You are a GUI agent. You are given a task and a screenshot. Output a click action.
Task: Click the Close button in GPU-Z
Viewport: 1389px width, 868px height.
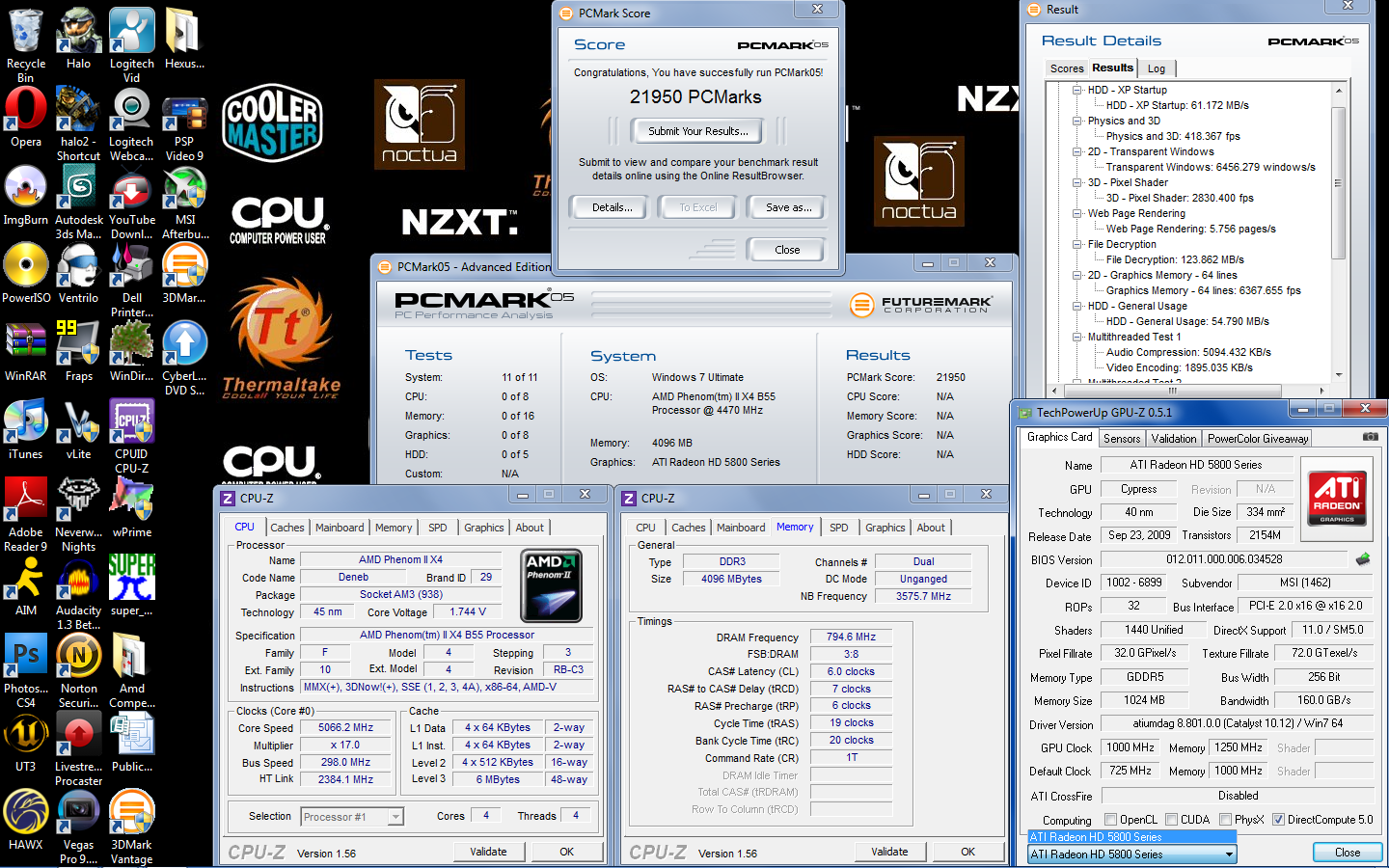[x=1348, y=853]
